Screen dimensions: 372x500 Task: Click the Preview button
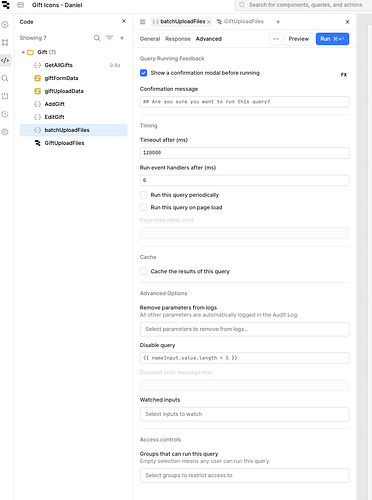(x=299, y=39)
